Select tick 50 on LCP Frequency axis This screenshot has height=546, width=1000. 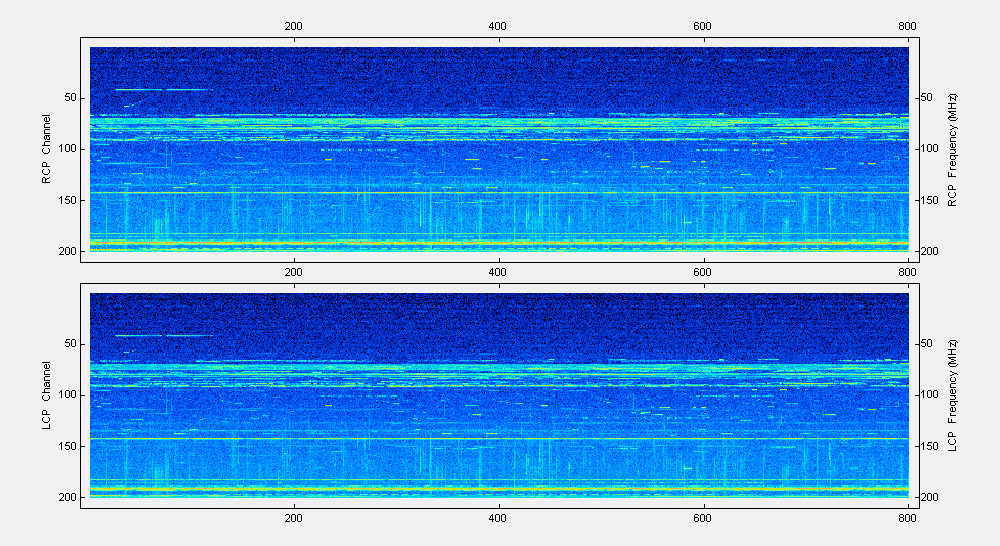[x=926, y=343]
